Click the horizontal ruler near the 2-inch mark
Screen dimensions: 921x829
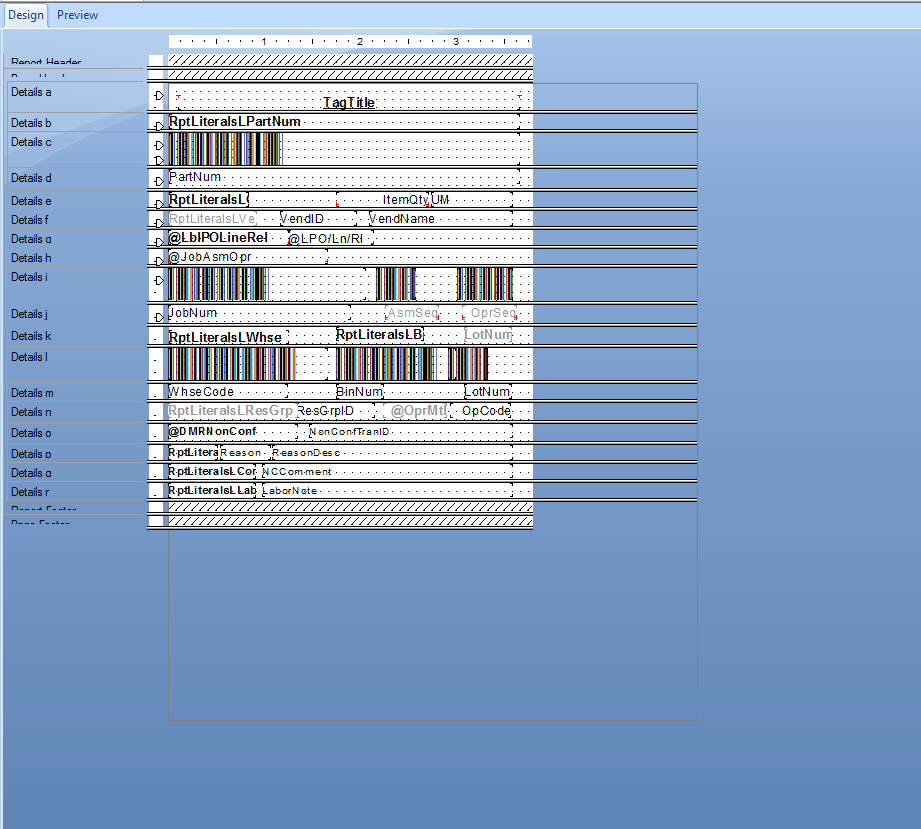point(358,42)
